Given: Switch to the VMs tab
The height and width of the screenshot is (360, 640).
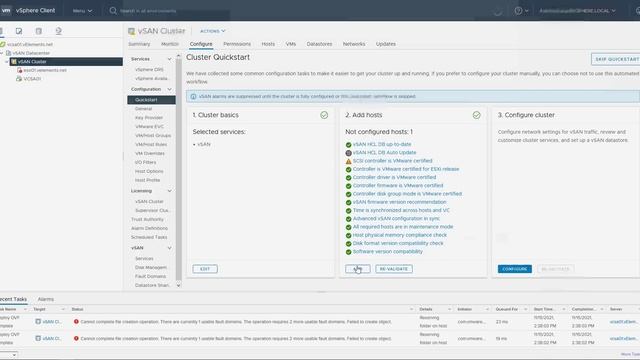Looking at the screenshot, I should pos(291,44).
